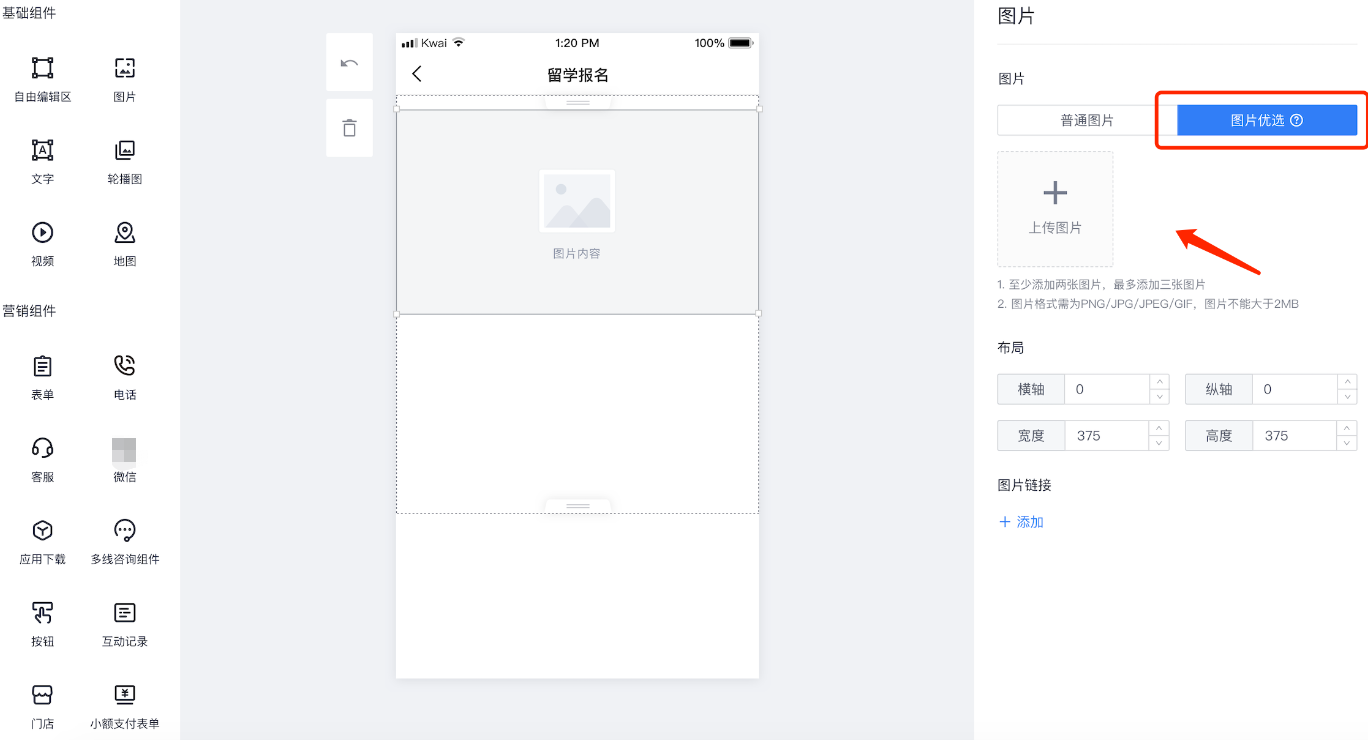The width and height of the screenshot is (1368, 740).
Task: Click the 图片链接 section label
Action: [x=1025, y=485]
